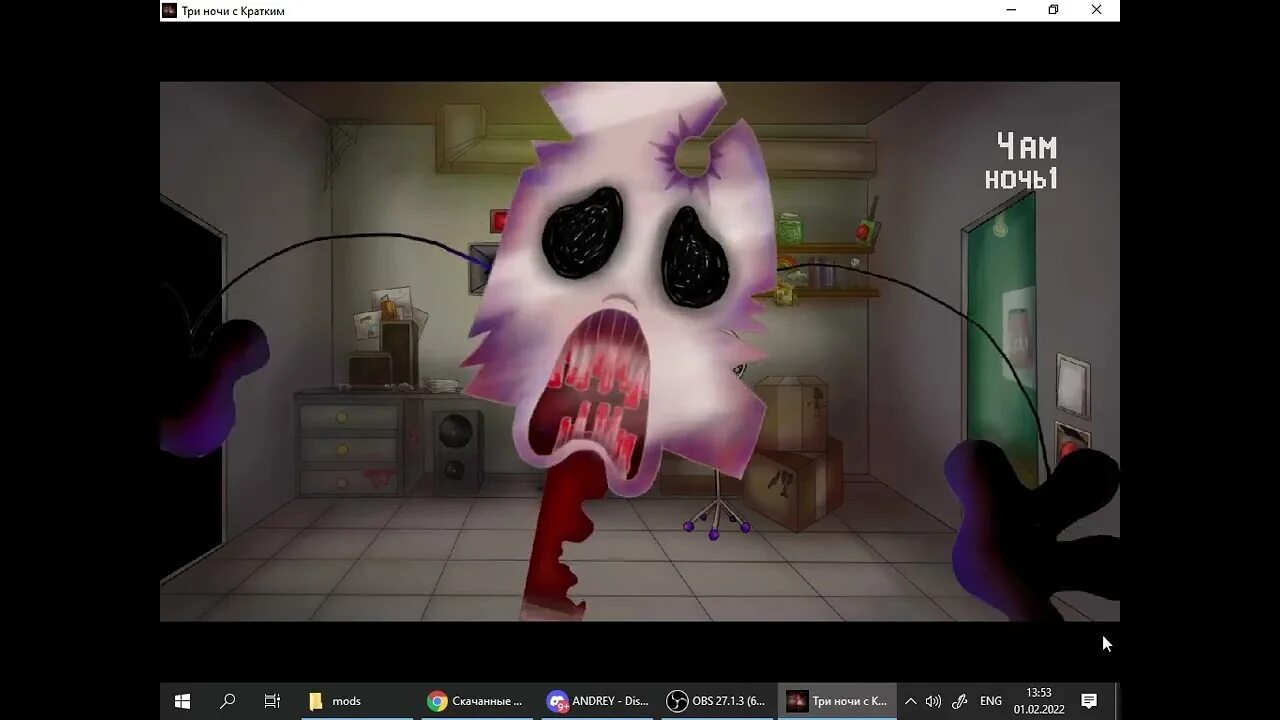Screen dimensions: 1280x720
Task: Expand hidden system tray icons chevron
Action: click(910, 701)
